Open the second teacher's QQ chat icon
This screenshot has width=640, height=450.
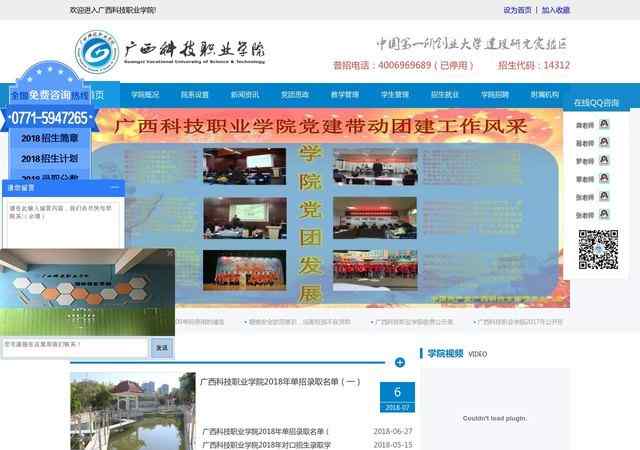point(604,142)
